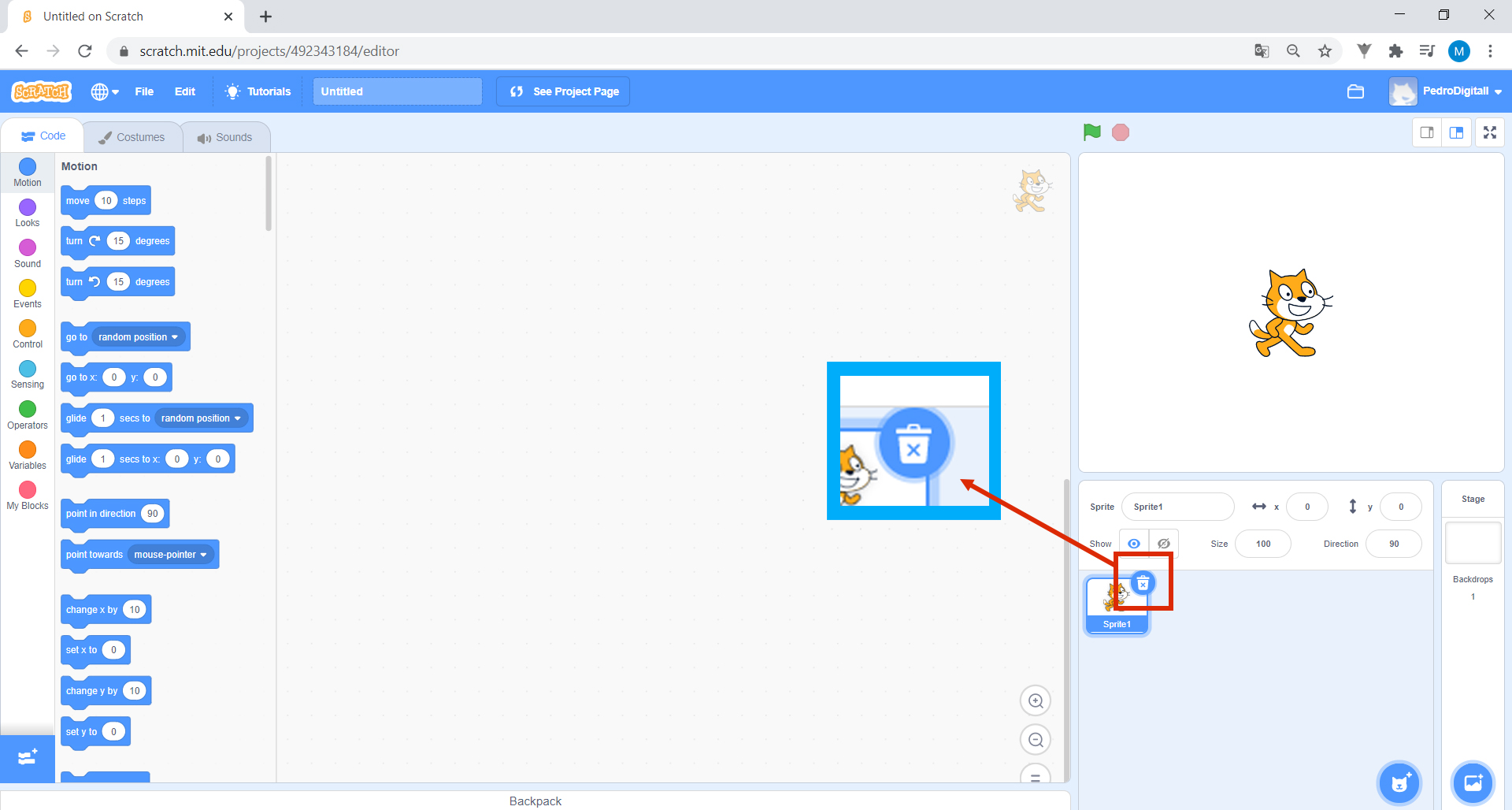
Task: Delete Sprite1 with the trash icon
Action: click(1143, 584)
